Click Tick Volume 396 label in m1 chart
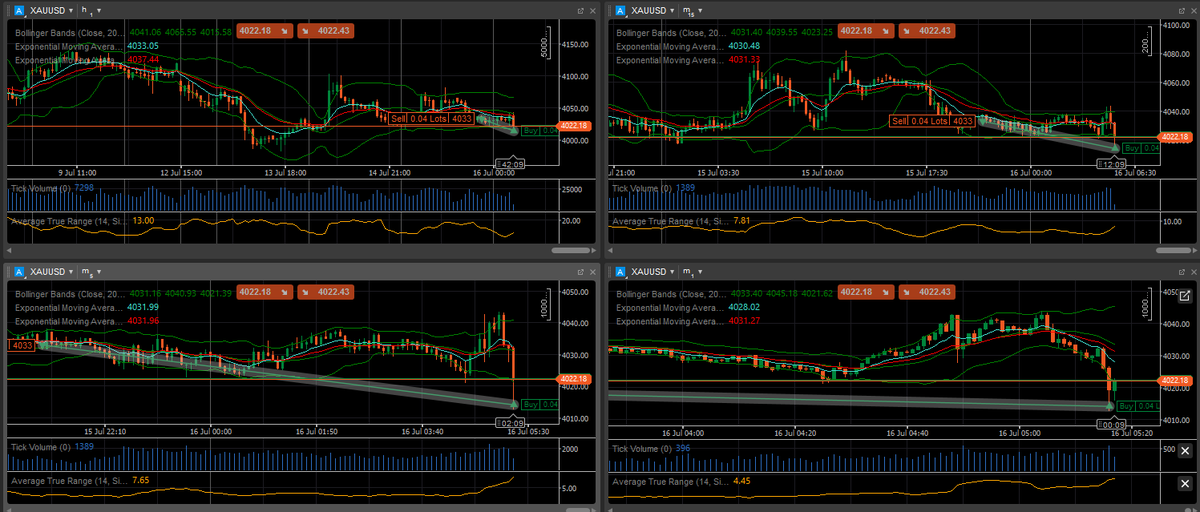This screenshot has height=512, width=1200. [653, 448]
